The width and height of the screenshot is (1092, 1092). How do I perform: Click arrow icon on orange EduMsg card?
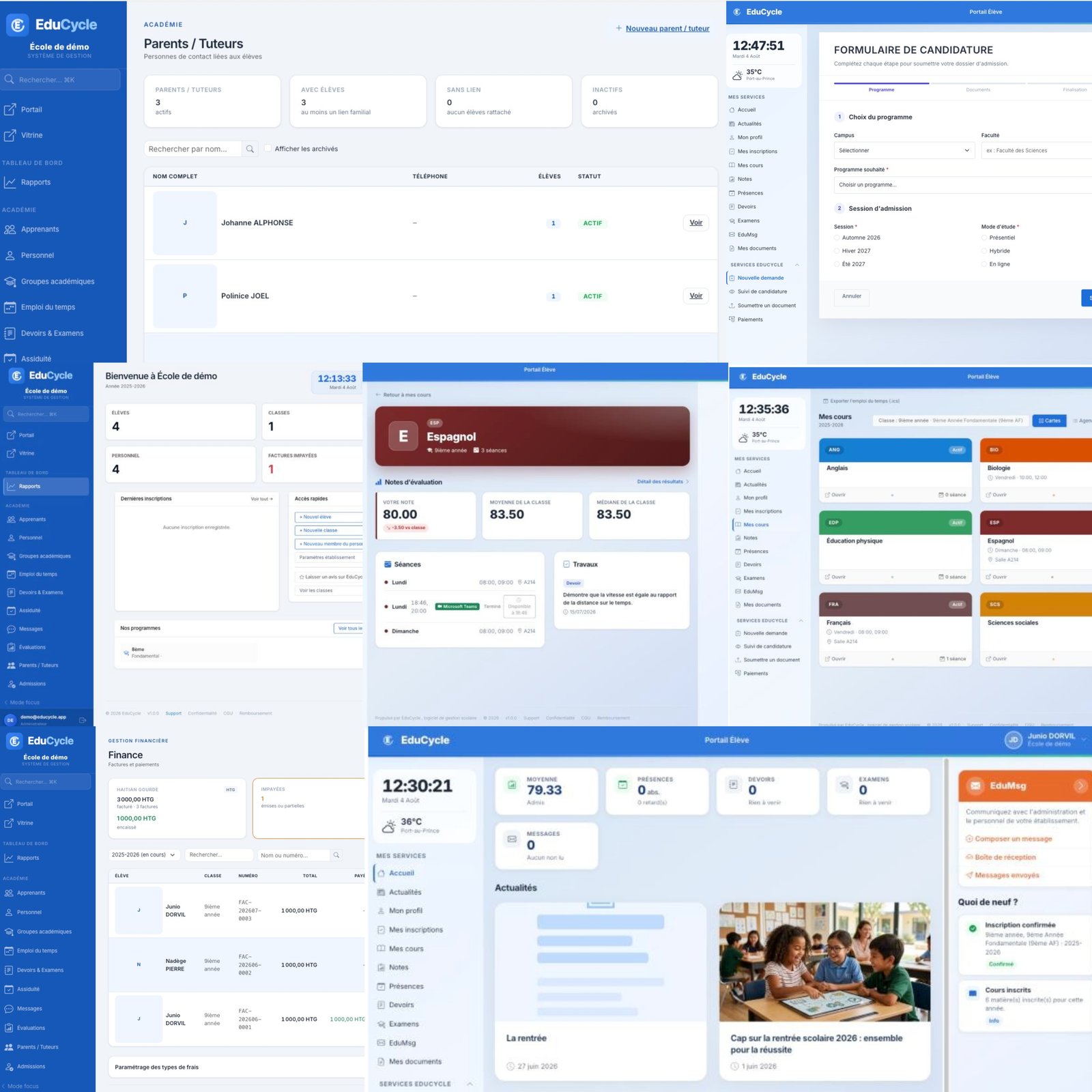pyautogui.click(x=1080, y=786)
